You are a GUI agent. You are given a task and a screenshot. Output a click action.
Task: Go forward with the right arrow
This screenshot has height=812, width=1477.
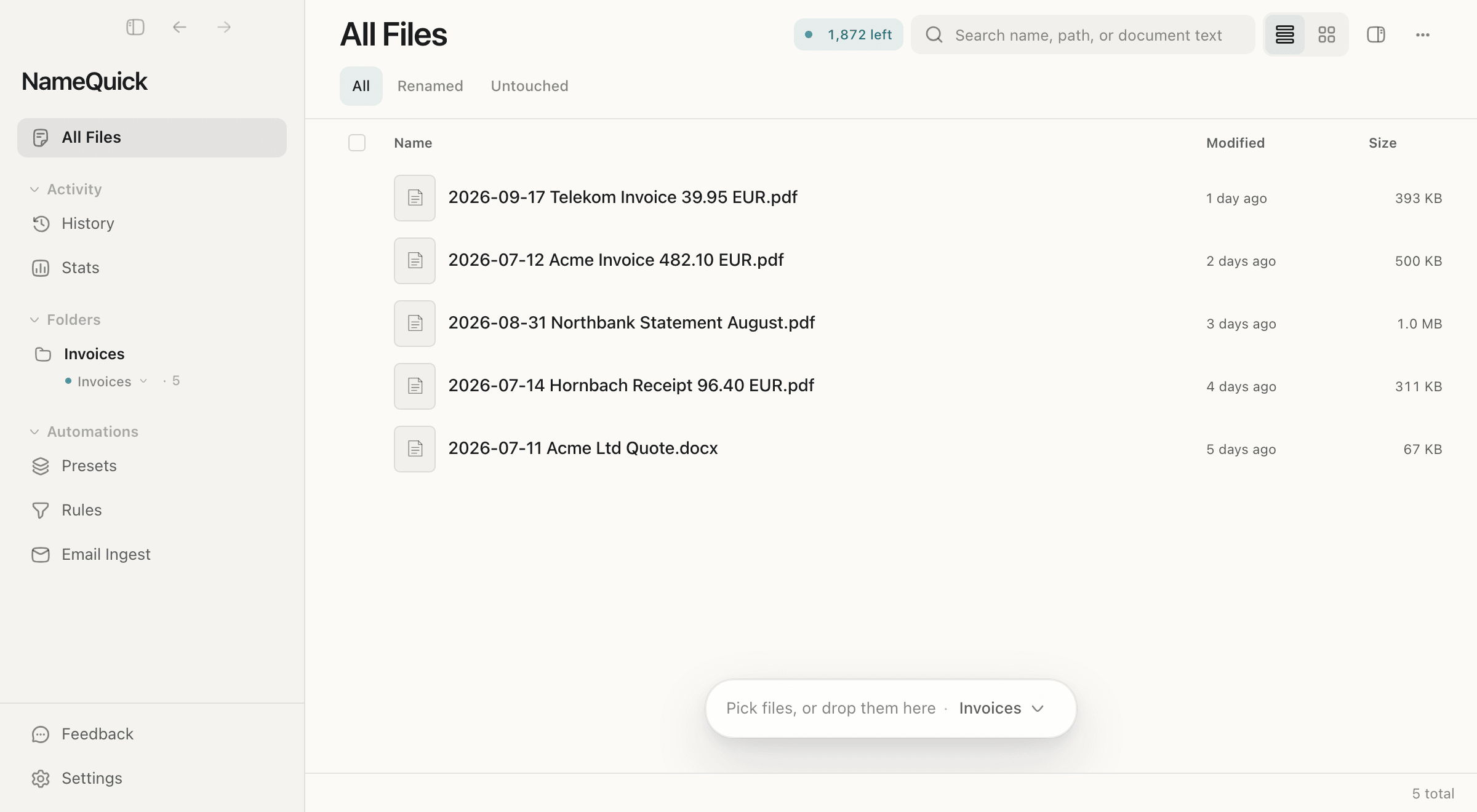click(x=224, y=27)
